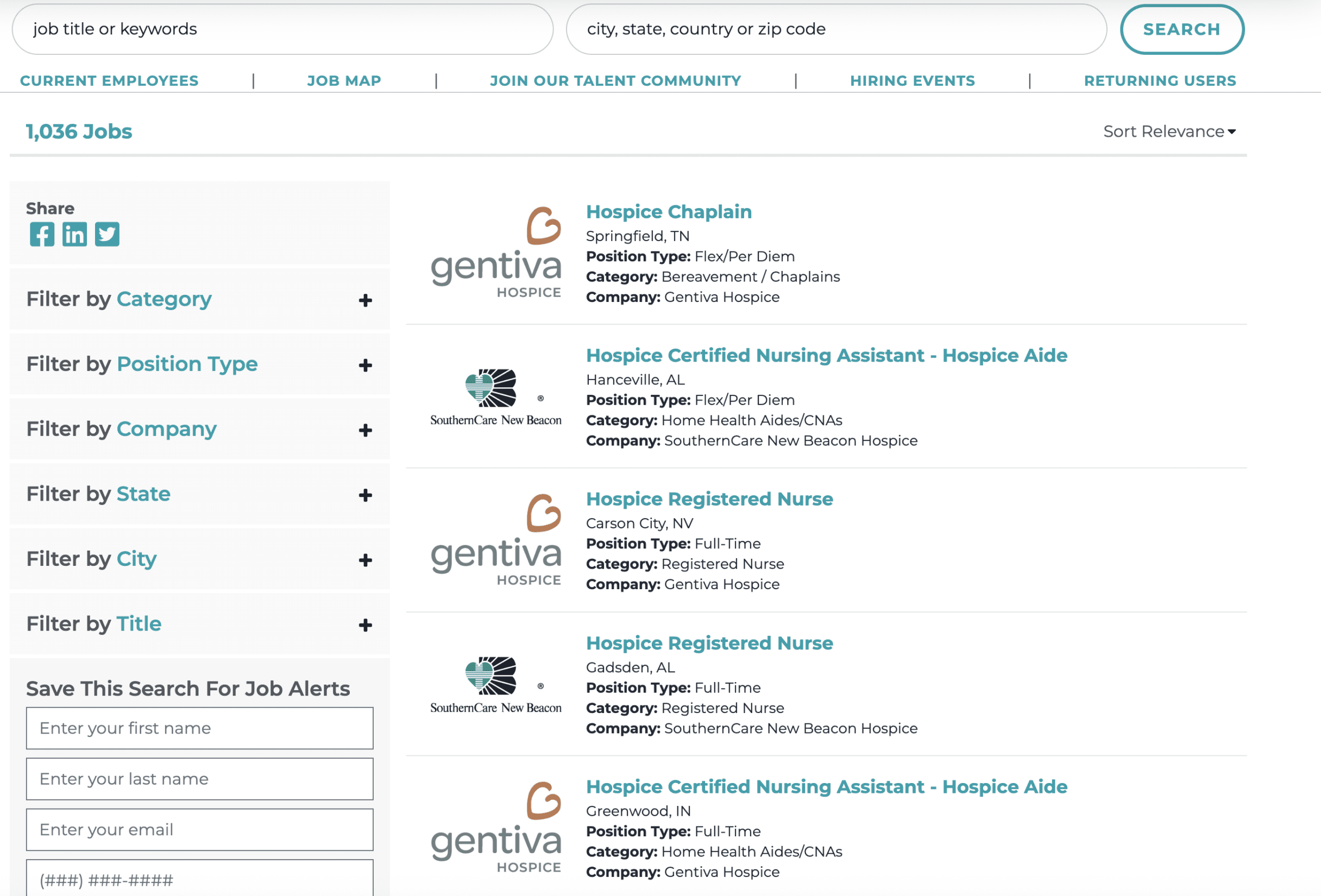Click the job title or keywords field
Viewport: 1321px width, 896px height.
click(282, 29)
